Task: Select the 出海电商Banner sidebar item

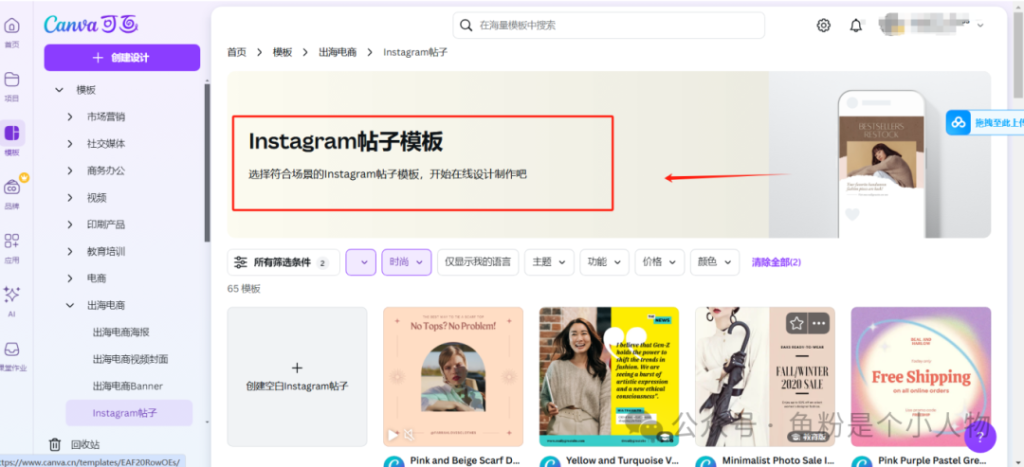Action: click(127, 386)
